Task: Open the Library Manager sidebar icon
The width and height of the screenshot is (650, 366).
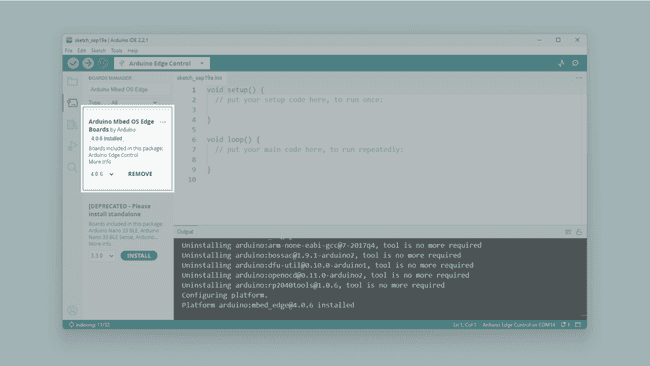Action: 73,124
